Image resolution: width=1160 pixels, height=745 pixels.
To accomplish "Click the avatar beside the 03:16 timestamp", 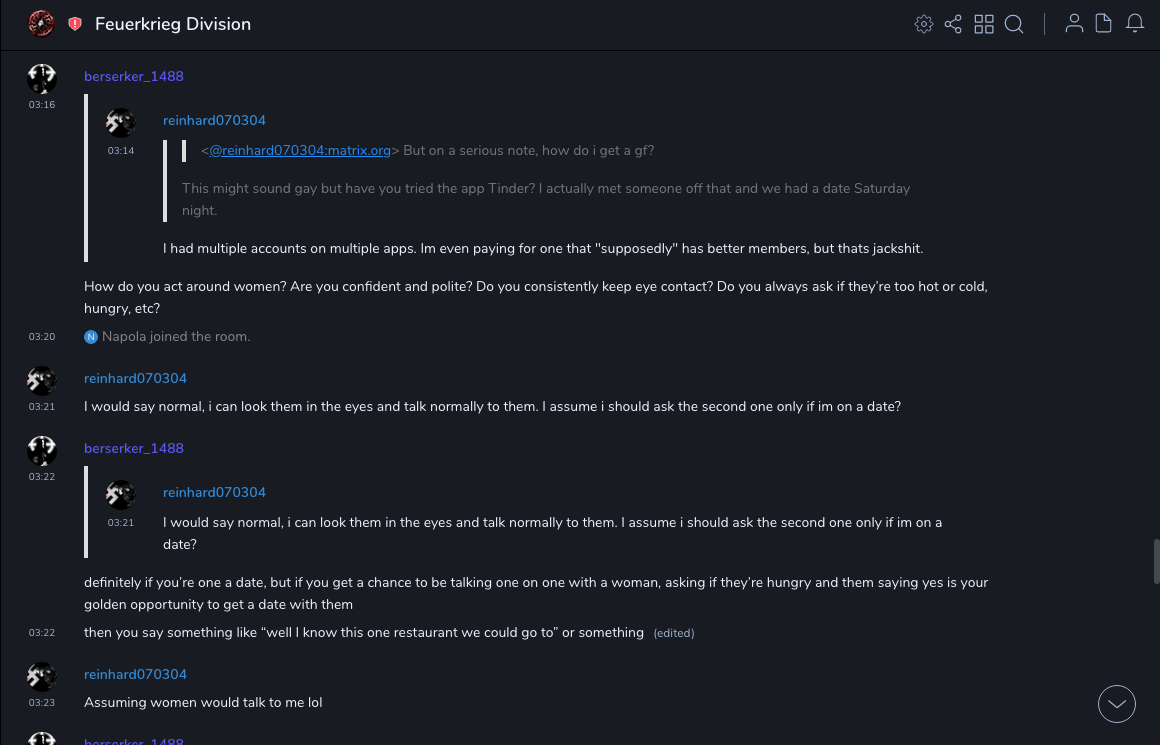I will pyautogui.click(x=42, y=79).
